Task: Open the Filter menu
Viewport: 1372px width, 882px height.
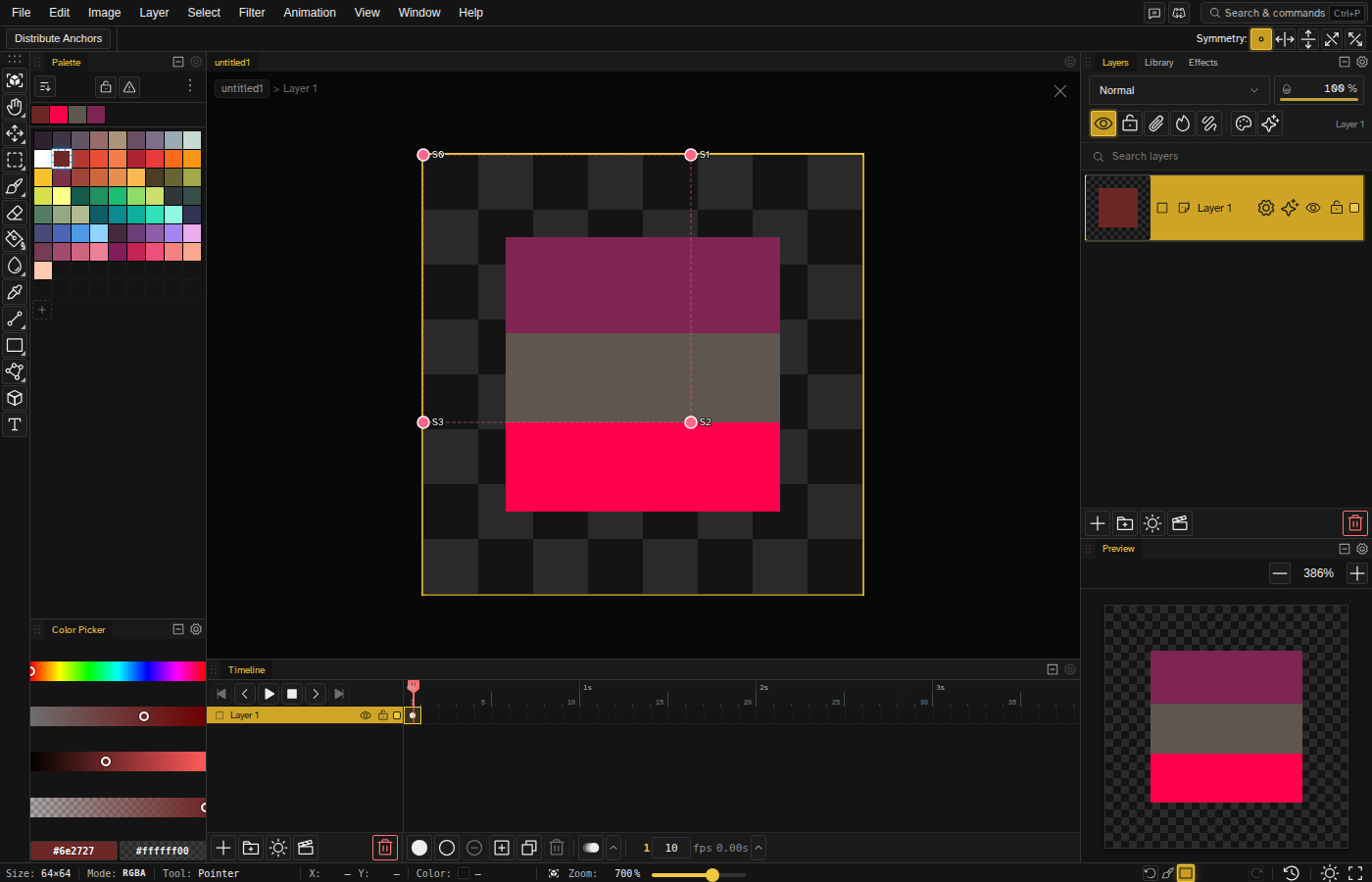Action: [252, 13]
